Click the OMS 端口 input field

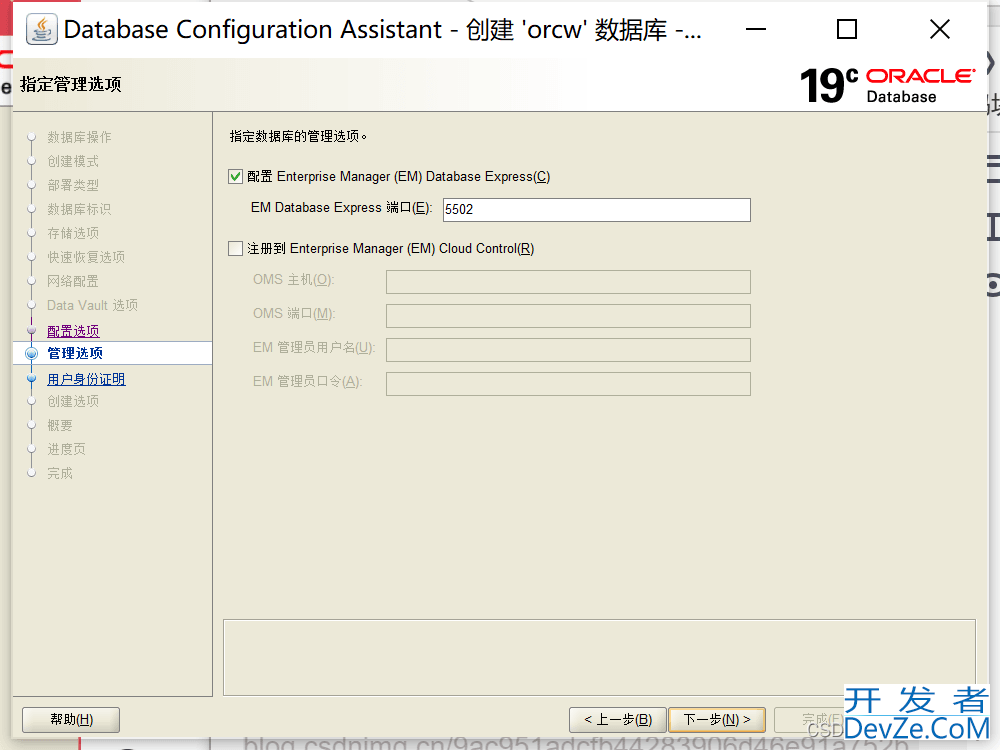click(568, 316)
